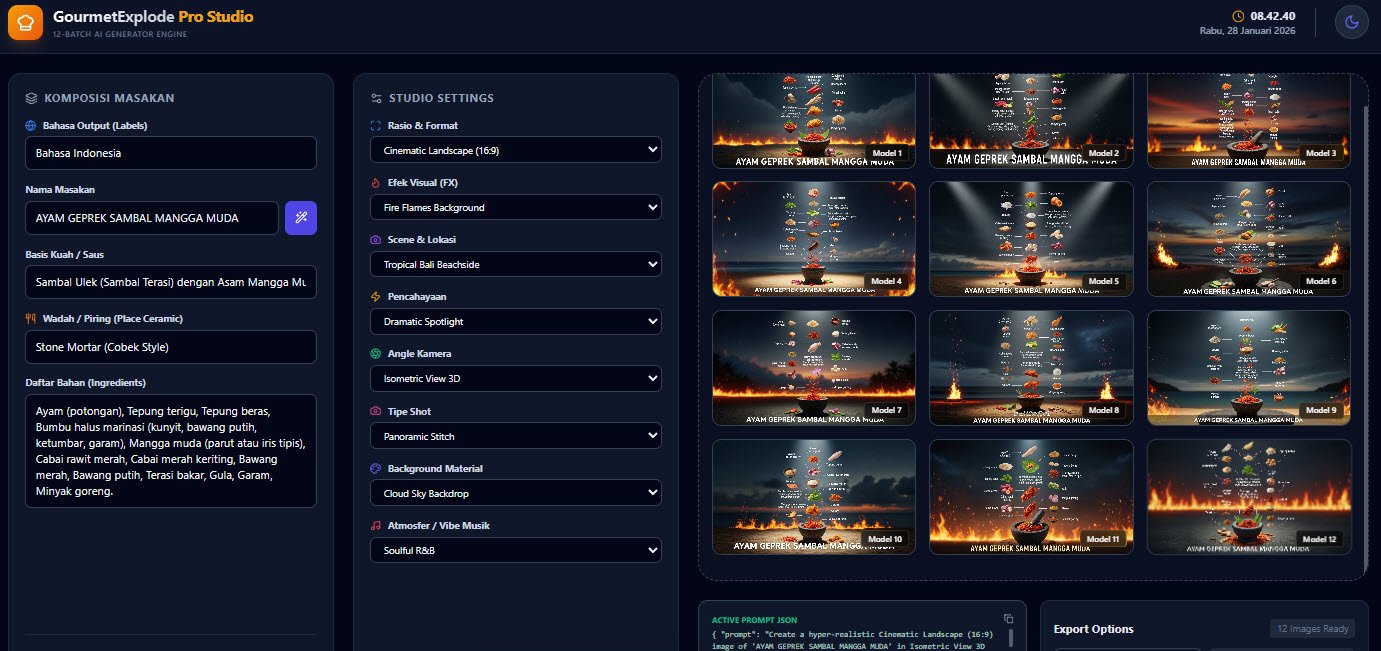The image size is (1381, 651).
Task: Select the Model 10 generated image
Action: click(x=814, y=497)
